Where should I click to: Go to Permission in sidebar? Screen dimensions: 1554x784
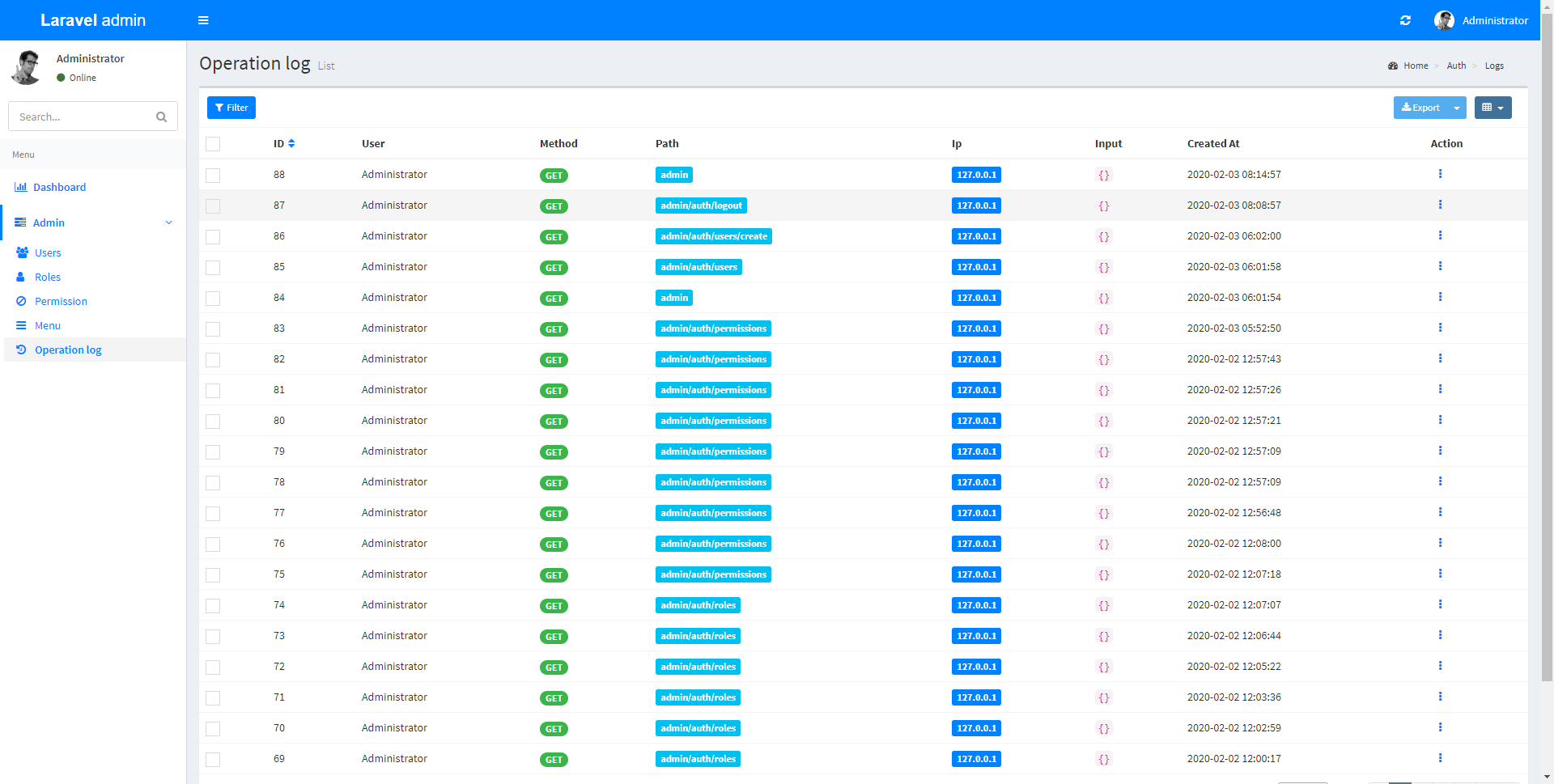pyautogui.click(x=61, y=301)
